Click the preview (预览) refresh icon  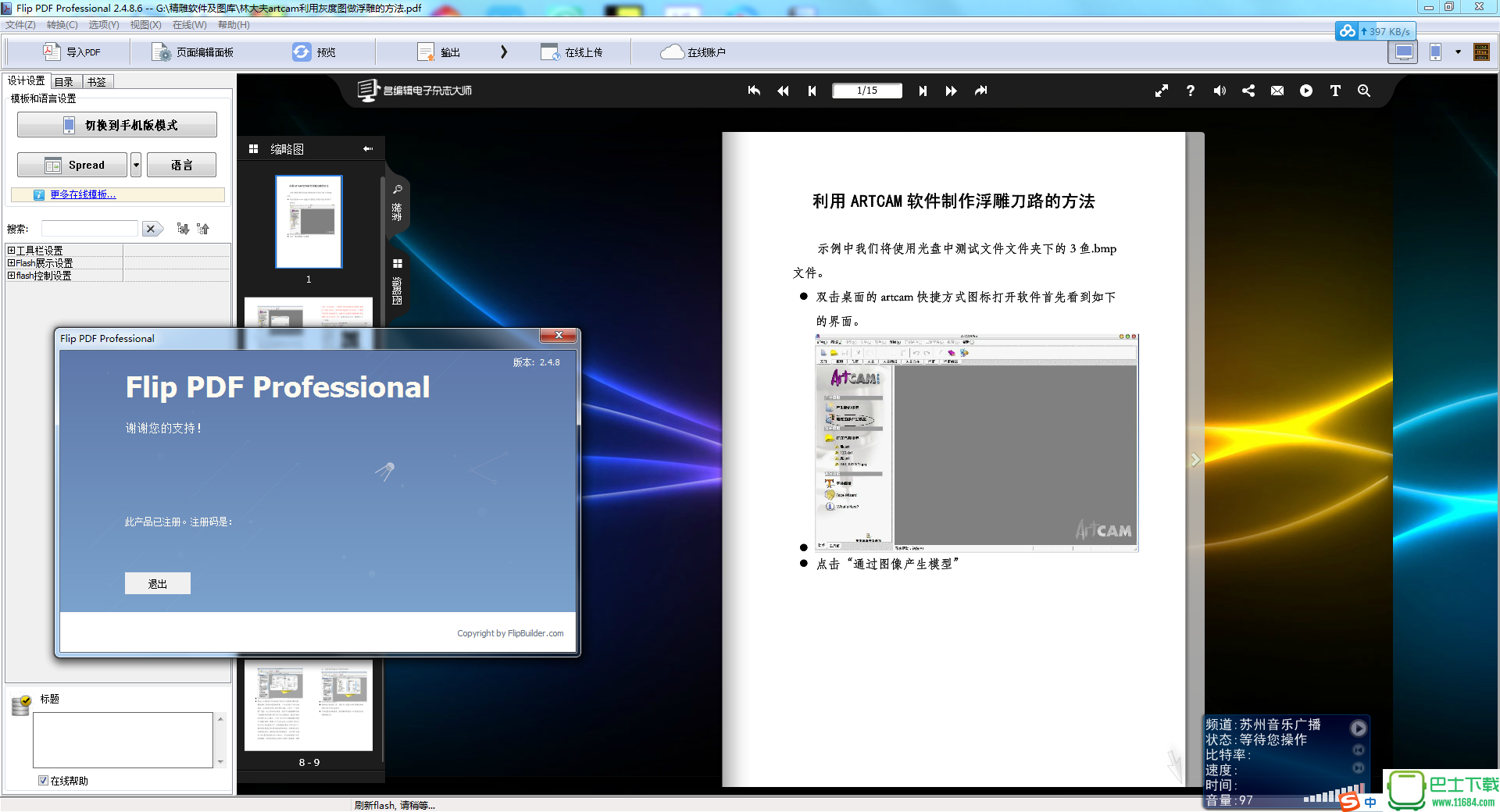302,52
